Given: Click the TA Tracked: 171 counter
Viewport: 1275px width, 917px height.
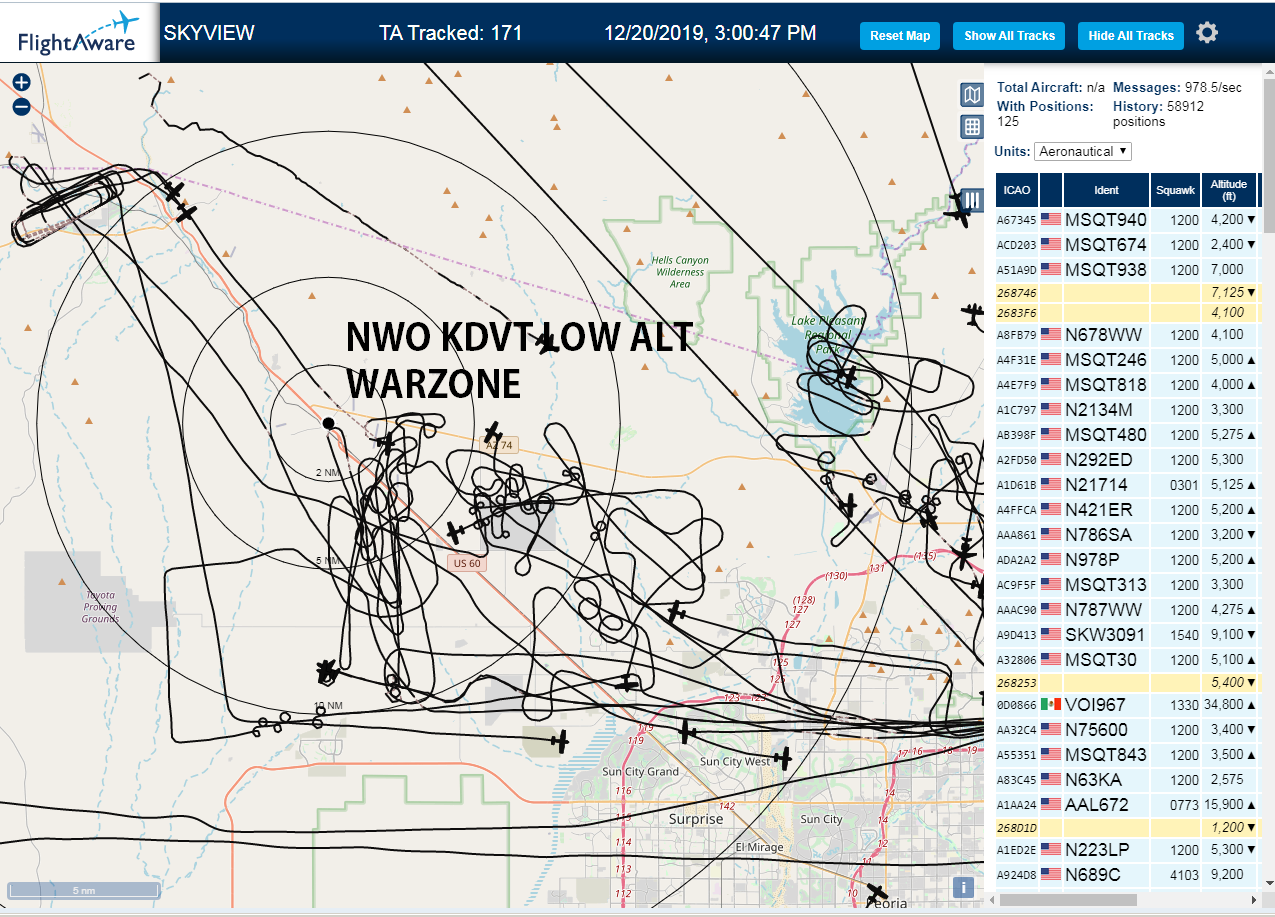Looking at the screenshot, I should [451, 33].
